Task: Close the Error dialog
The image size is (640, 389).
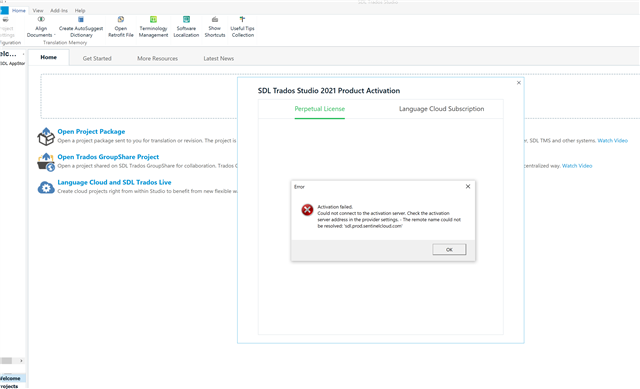Action: [x=468, y=187]
